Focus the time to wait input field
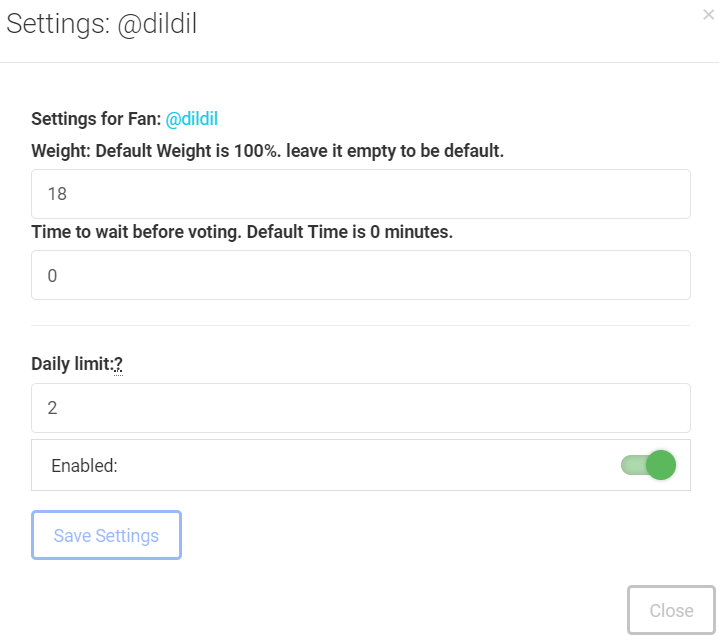 point(360,275)
